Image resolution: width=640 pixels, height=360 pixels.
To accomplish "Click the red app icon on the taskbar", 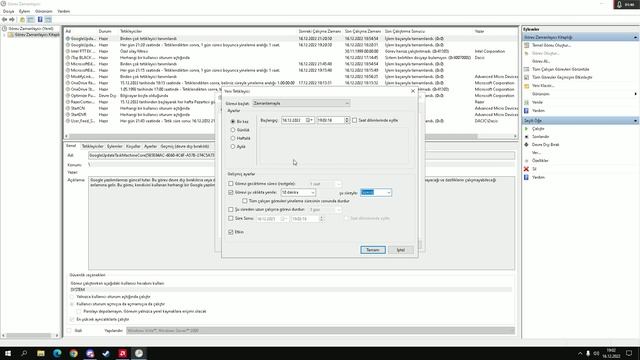I will pyautogui.click(x=122, y=353).
